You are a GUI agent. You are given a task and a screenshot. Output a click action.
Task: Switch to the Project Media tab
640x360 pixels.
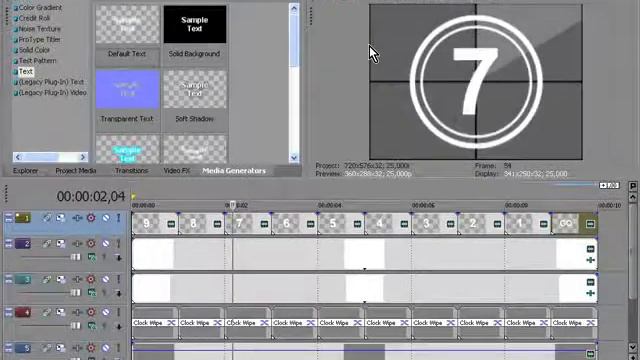tap(76, 171)
